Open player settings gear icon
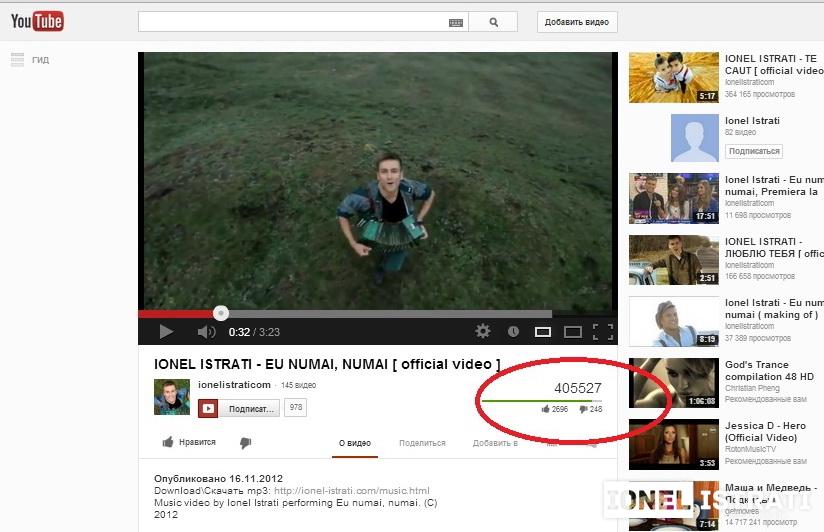824x532 pixels. pos(483,332)
